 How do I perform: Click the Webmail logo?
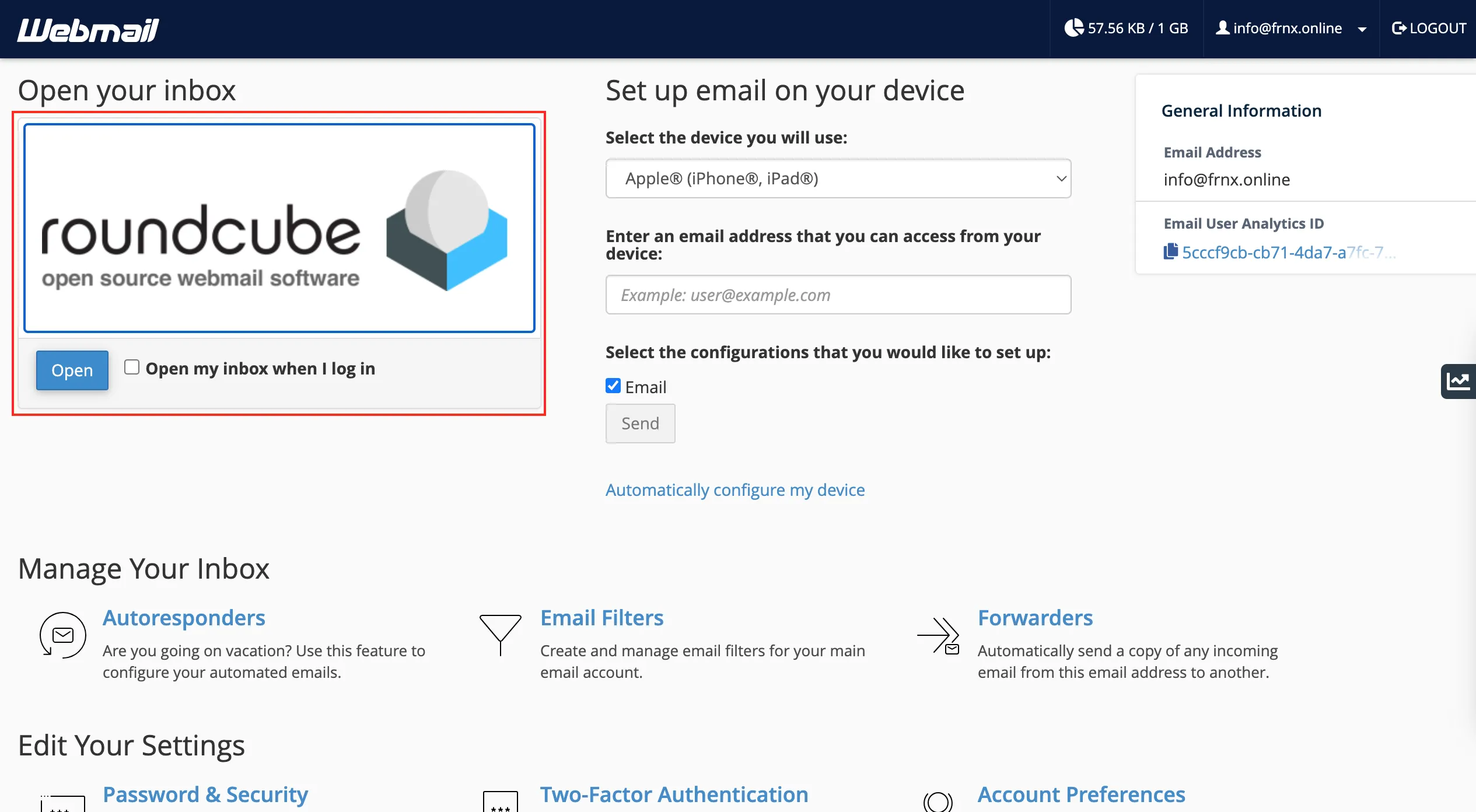88,30
